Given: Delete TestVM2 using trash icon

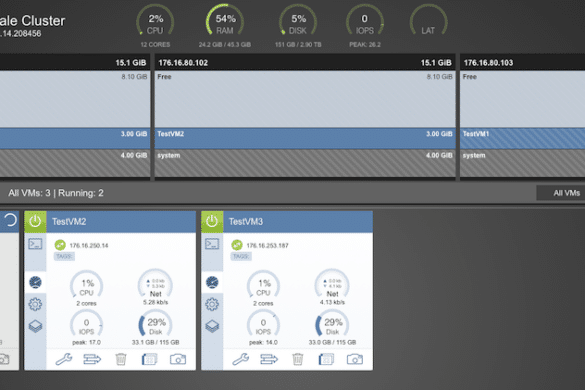Looking at the screenshot, I should 121,359.
